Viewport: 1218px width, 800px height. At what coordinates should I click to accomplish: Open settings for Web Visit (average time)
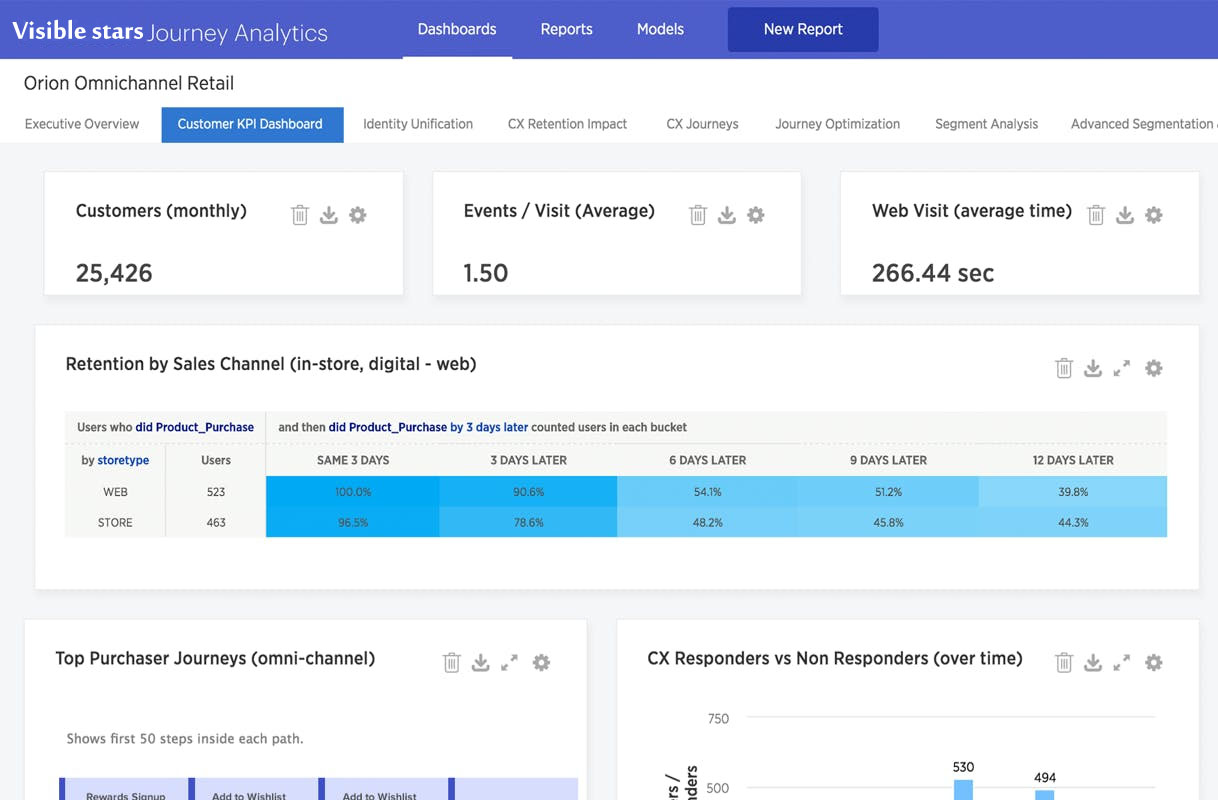pyautogui.click(x=1154, y=215)
